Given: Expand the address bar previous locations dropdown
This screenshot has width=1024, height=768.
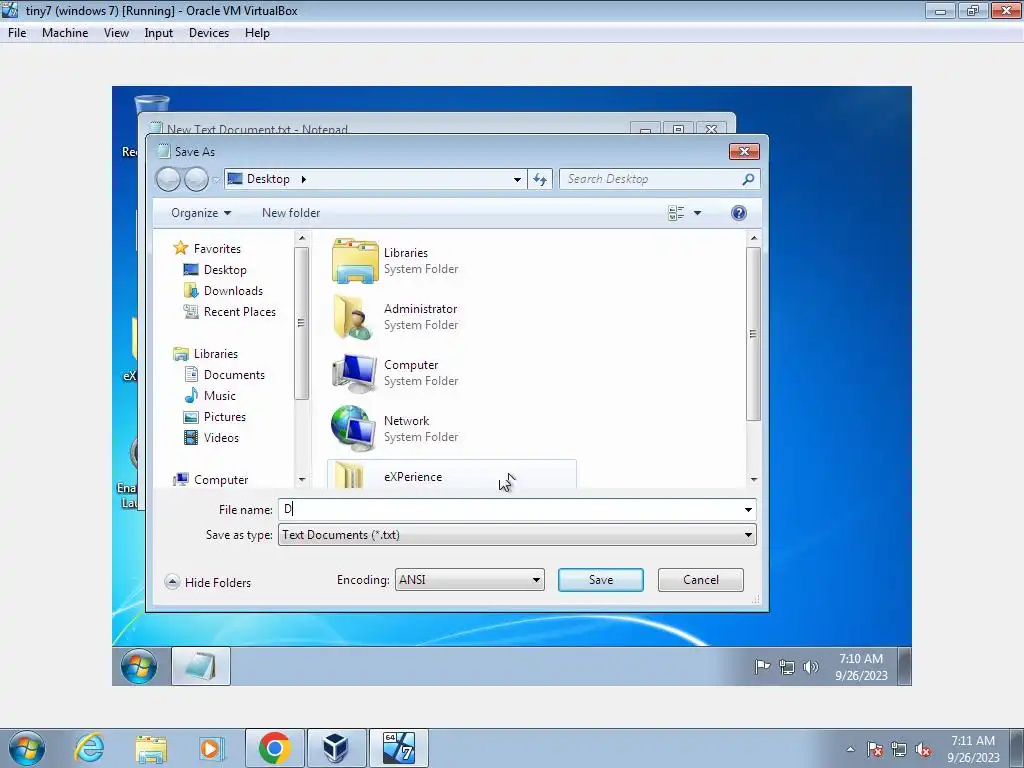Looking at the screenshot, I should click(x=517, y=179).
